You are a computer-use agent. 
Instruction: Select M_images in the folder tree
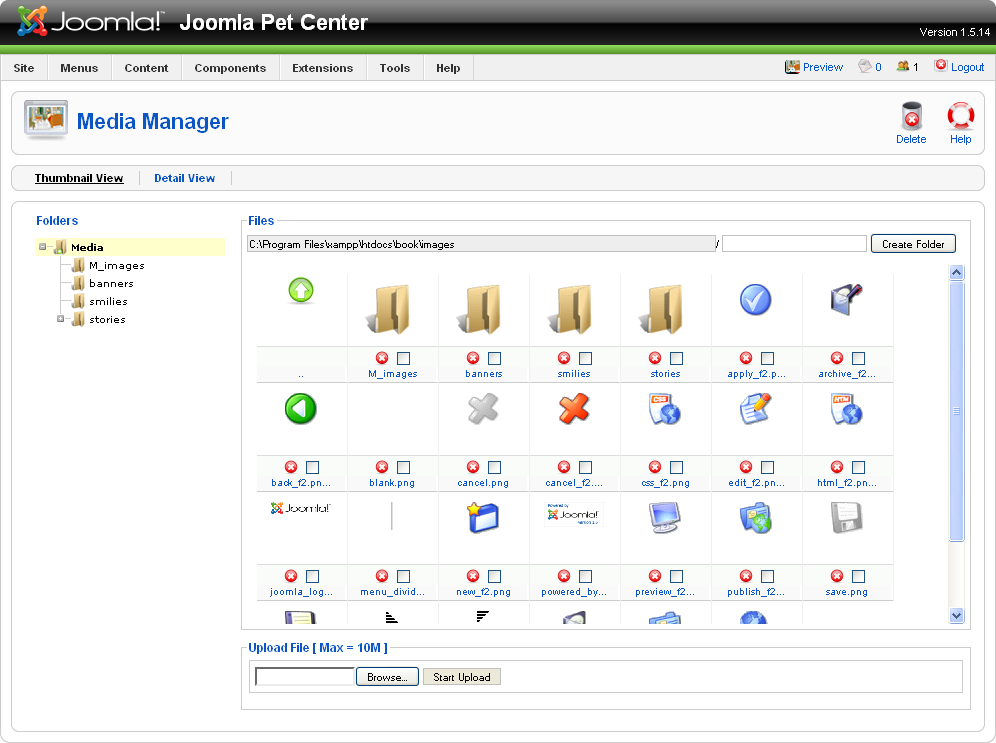[117, 265]
